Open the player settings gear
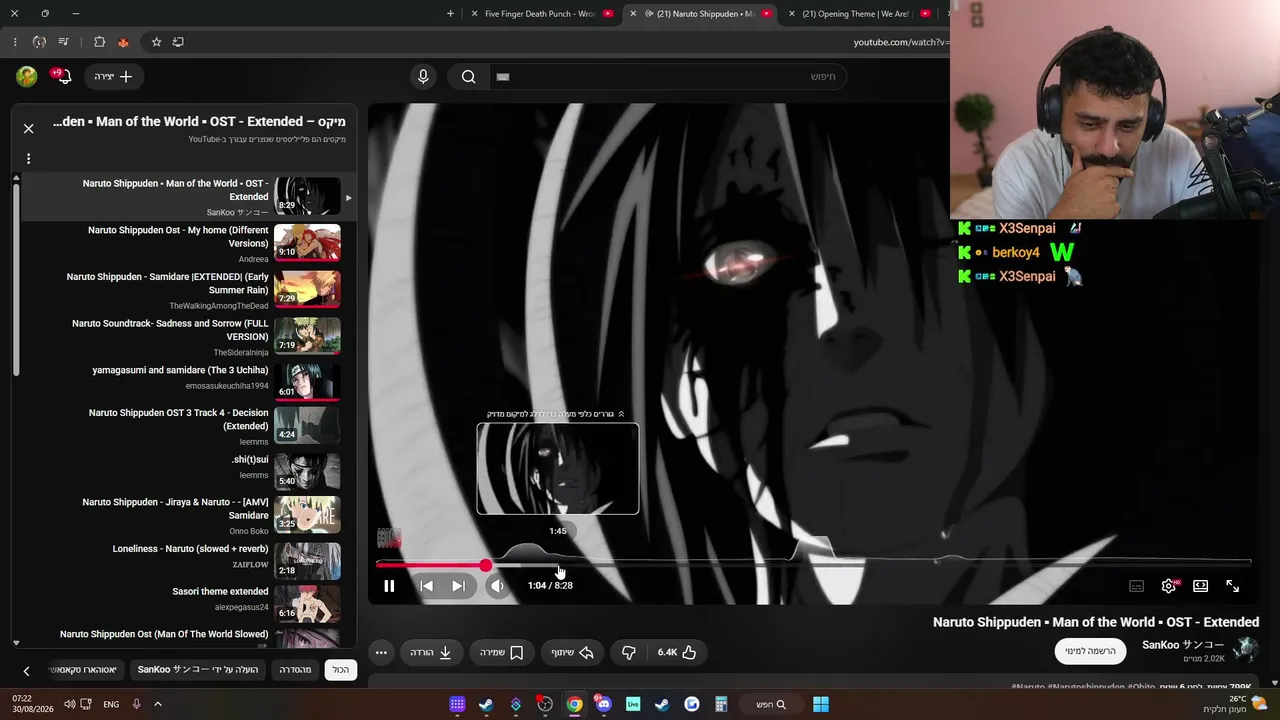The width and height of the screenshot is (1280, 720). click(x=1168, y=586)
